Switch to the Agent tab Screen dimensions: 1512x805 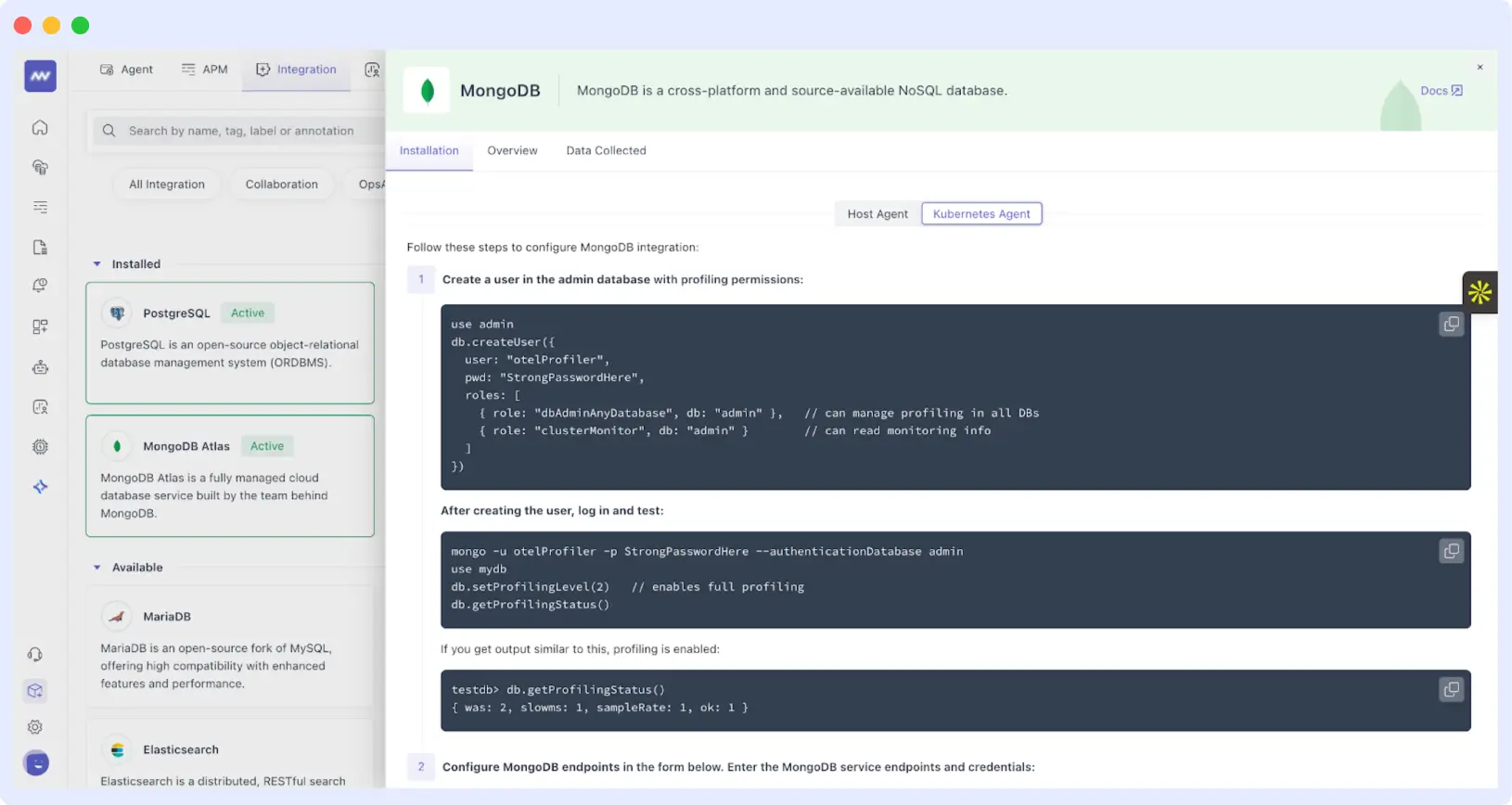click(126, 70)
